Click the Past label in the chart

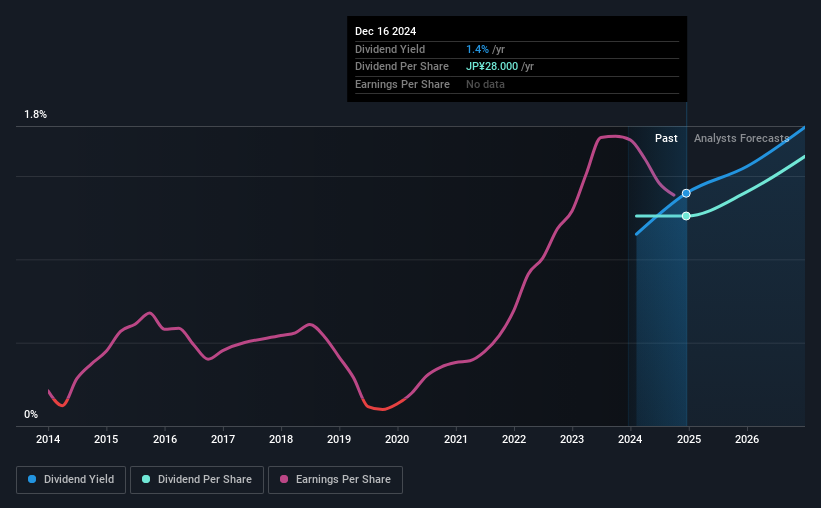click(x=666, y=138)
